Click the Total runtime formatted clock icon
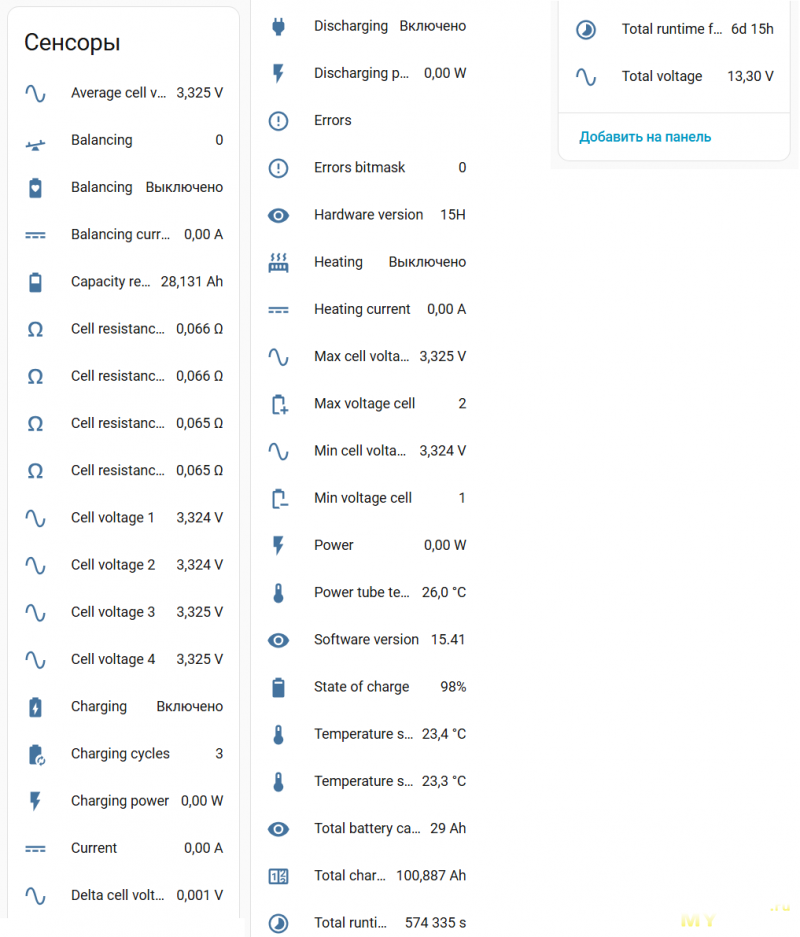800x937 pixels. [x=586, y=29]
